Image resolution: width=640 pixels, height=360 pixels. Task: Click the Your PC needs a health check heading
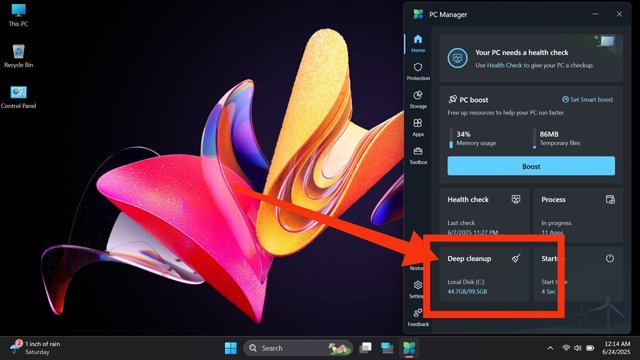coord(522,52)
